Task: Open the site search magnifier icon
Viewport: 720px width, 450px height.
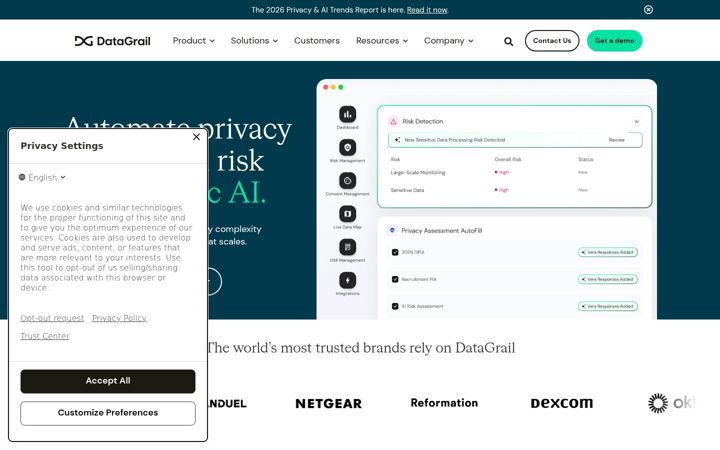Action: 508,41
